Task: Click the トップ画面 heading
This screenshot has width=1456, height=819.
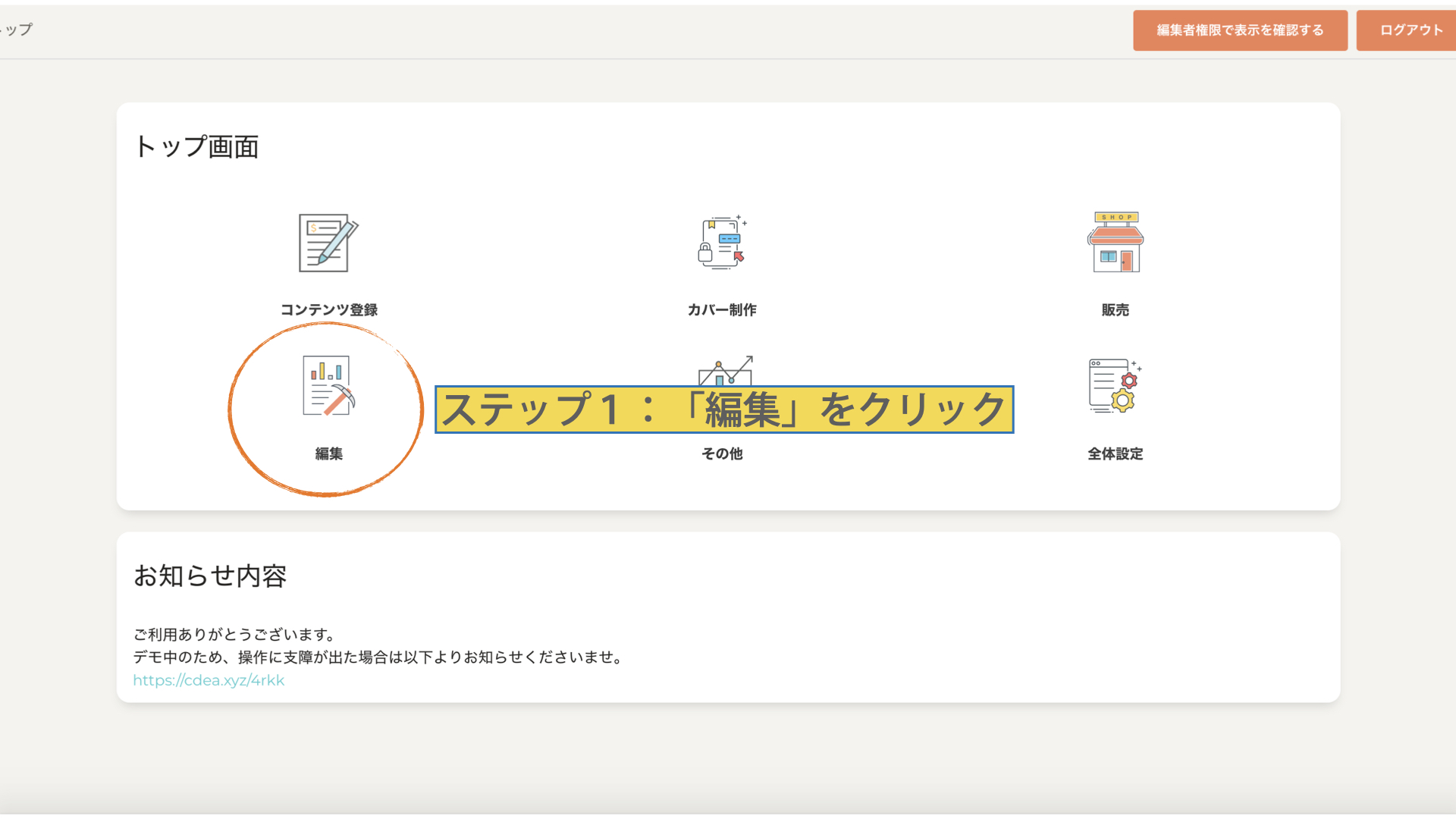Action: [x=196, y=146]
